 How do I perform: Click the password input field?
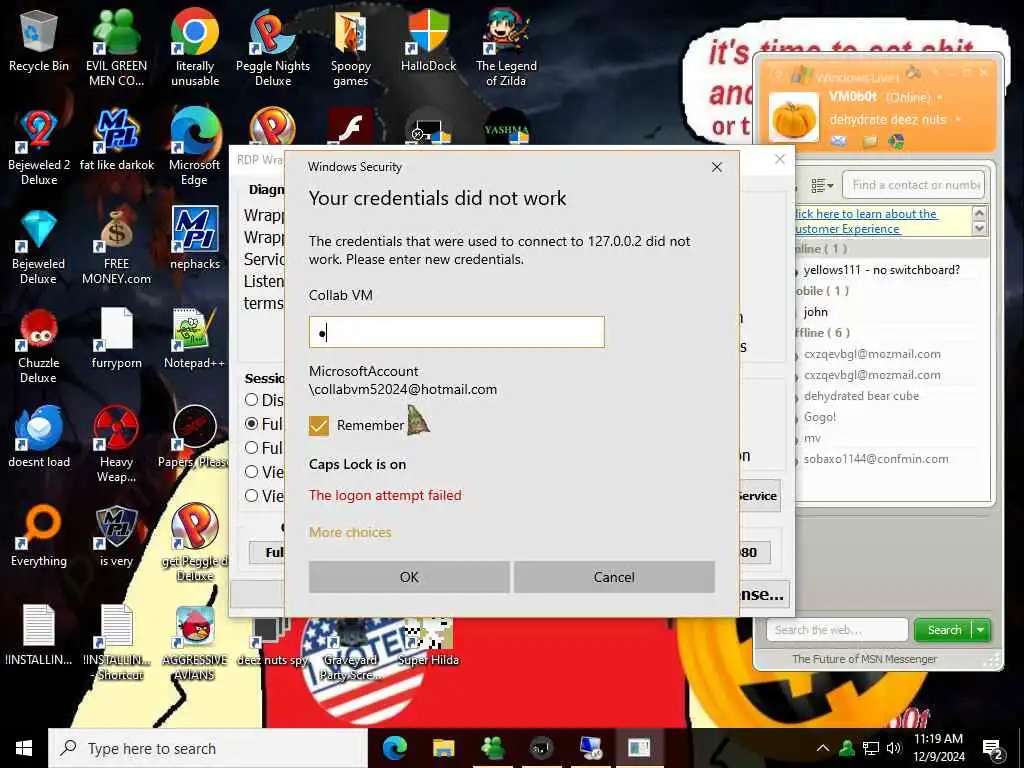coord(456,332)
